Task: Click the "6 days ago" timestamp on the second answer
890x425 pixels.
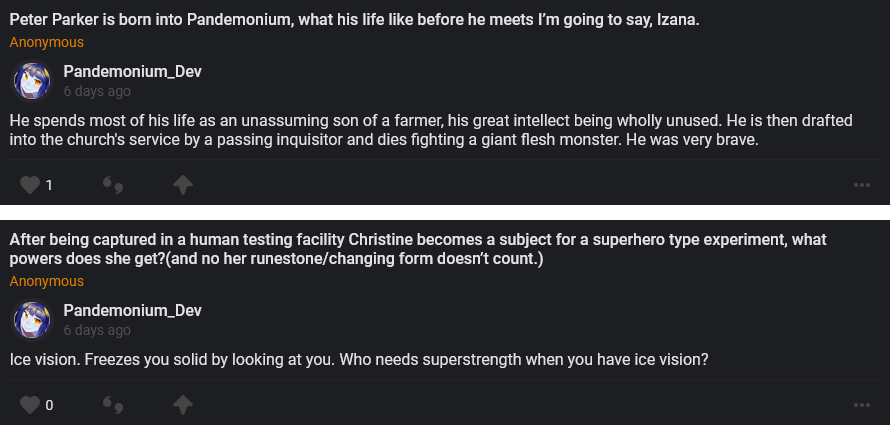Action: (97, 330)
